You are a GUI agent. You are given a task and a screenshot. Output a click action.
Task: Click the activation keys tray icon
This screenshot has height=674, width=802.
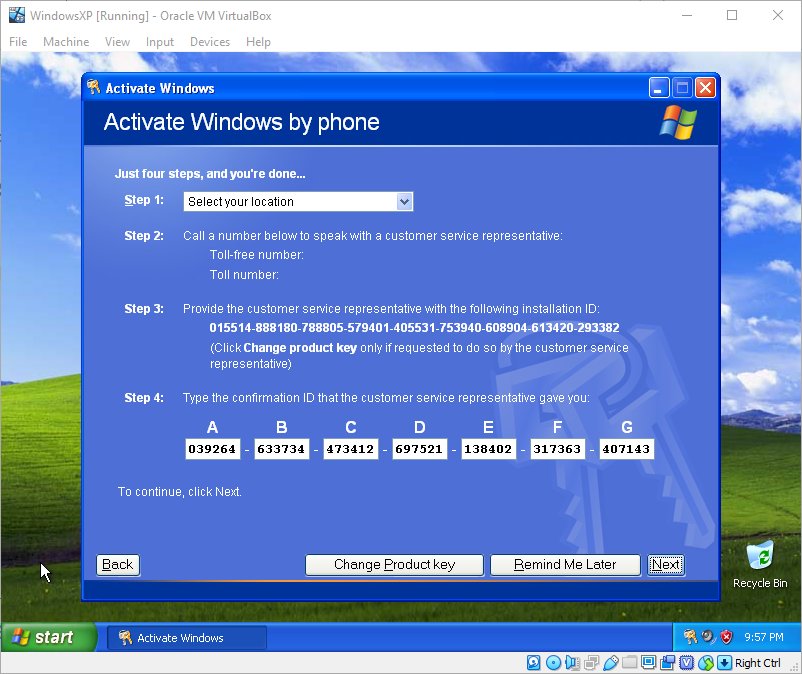tap(690, 637)
